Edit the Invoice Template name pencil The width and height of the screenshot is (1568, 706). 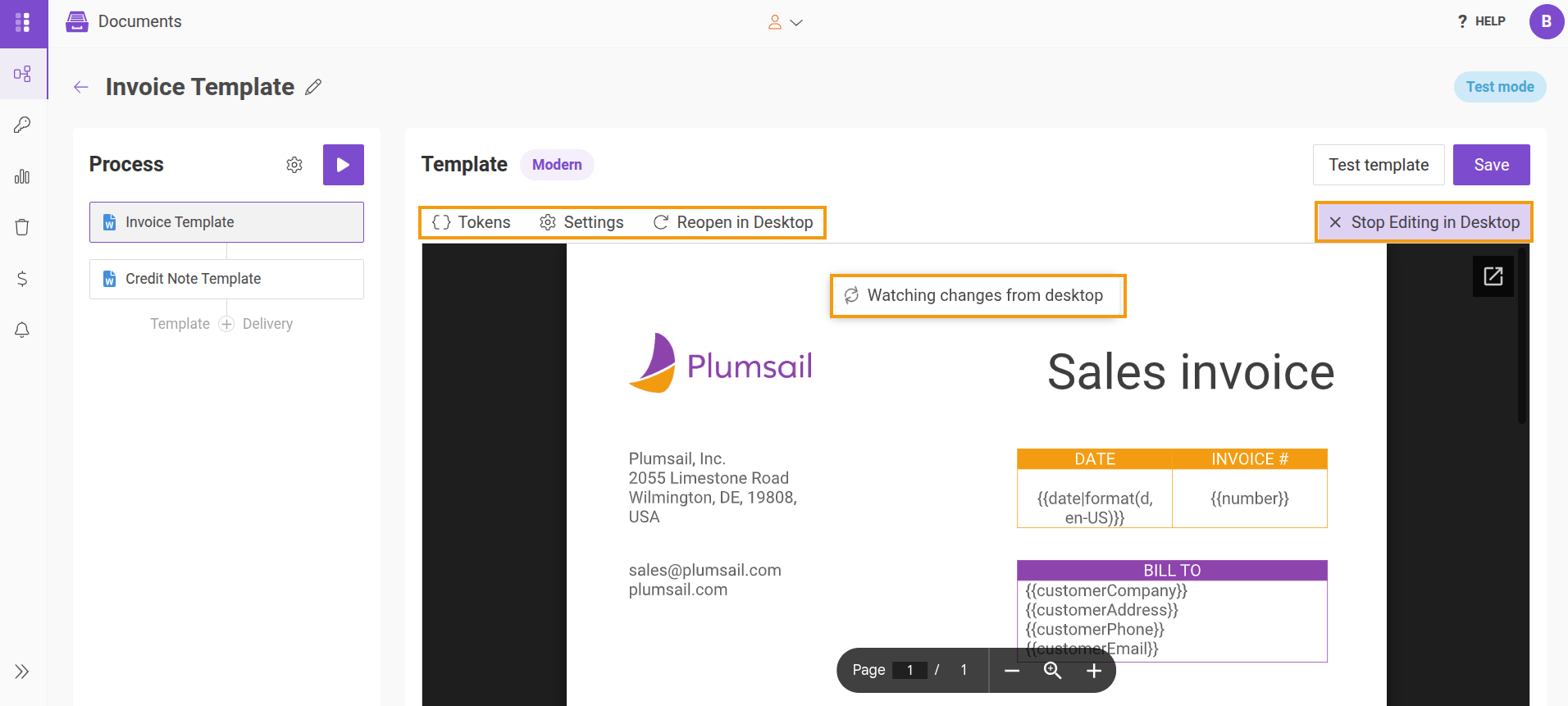tap(313, 87)
